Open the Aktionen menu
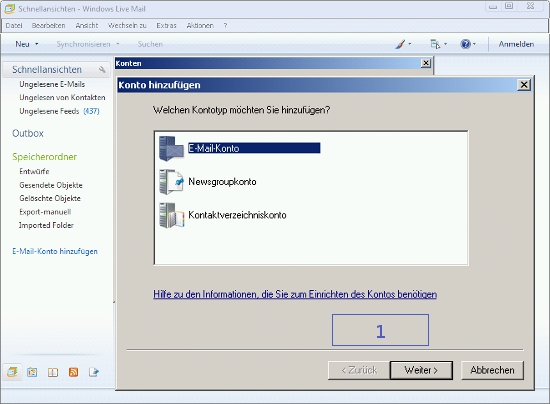The width and height of the screenshot is (550, 404). point(200,26)
